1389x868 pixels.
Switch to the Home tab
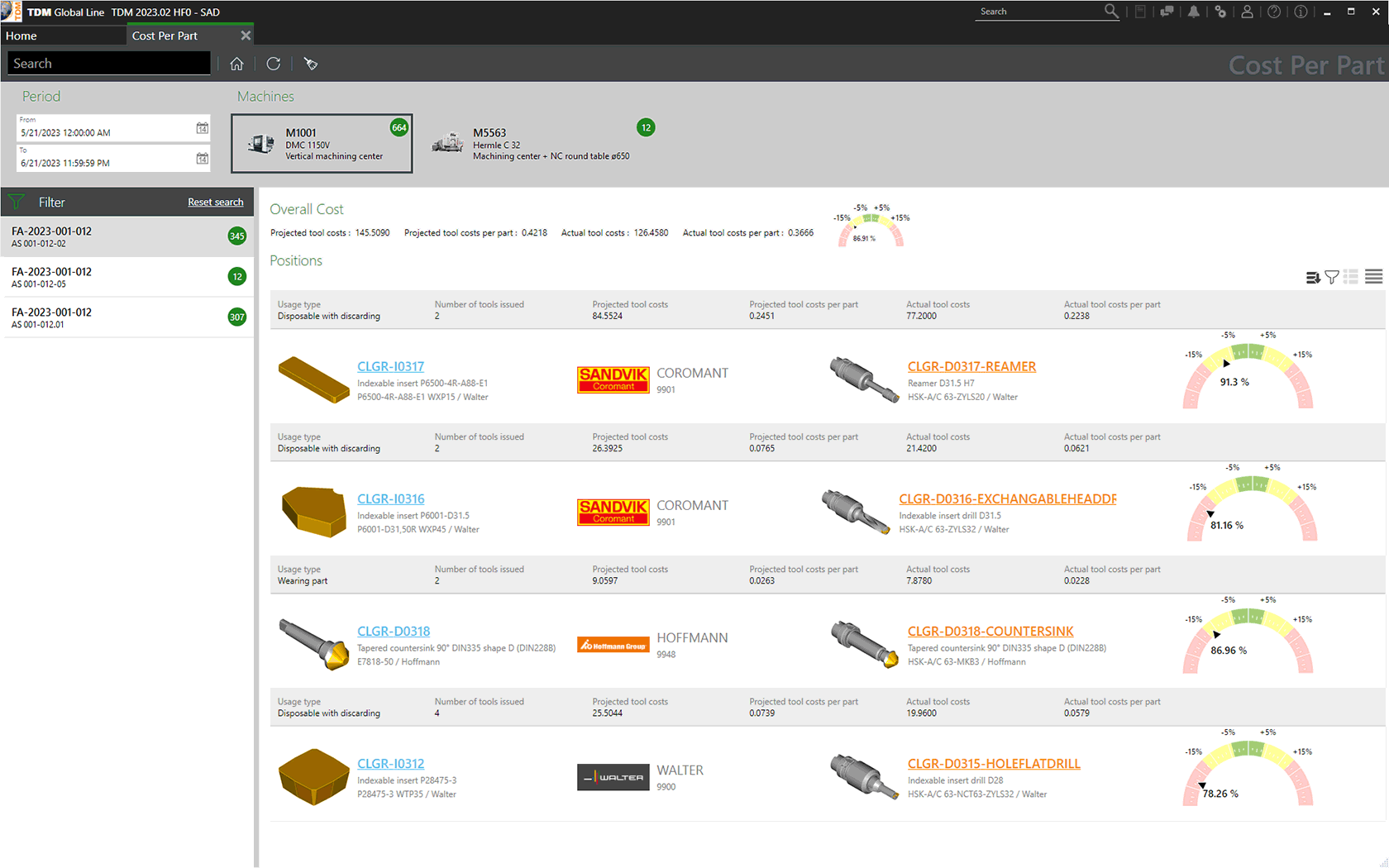(x=21, y=36)
